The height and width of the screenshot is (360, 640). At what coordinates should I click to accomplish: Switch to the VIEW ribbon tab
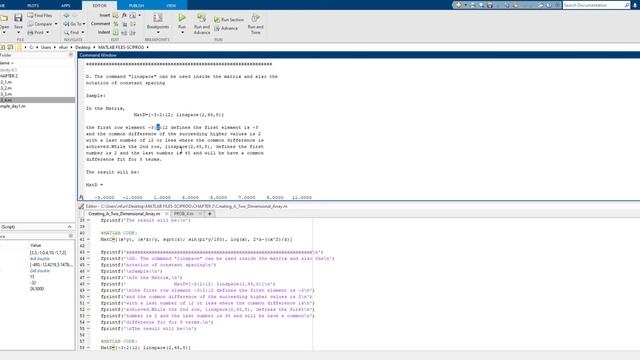171,5
